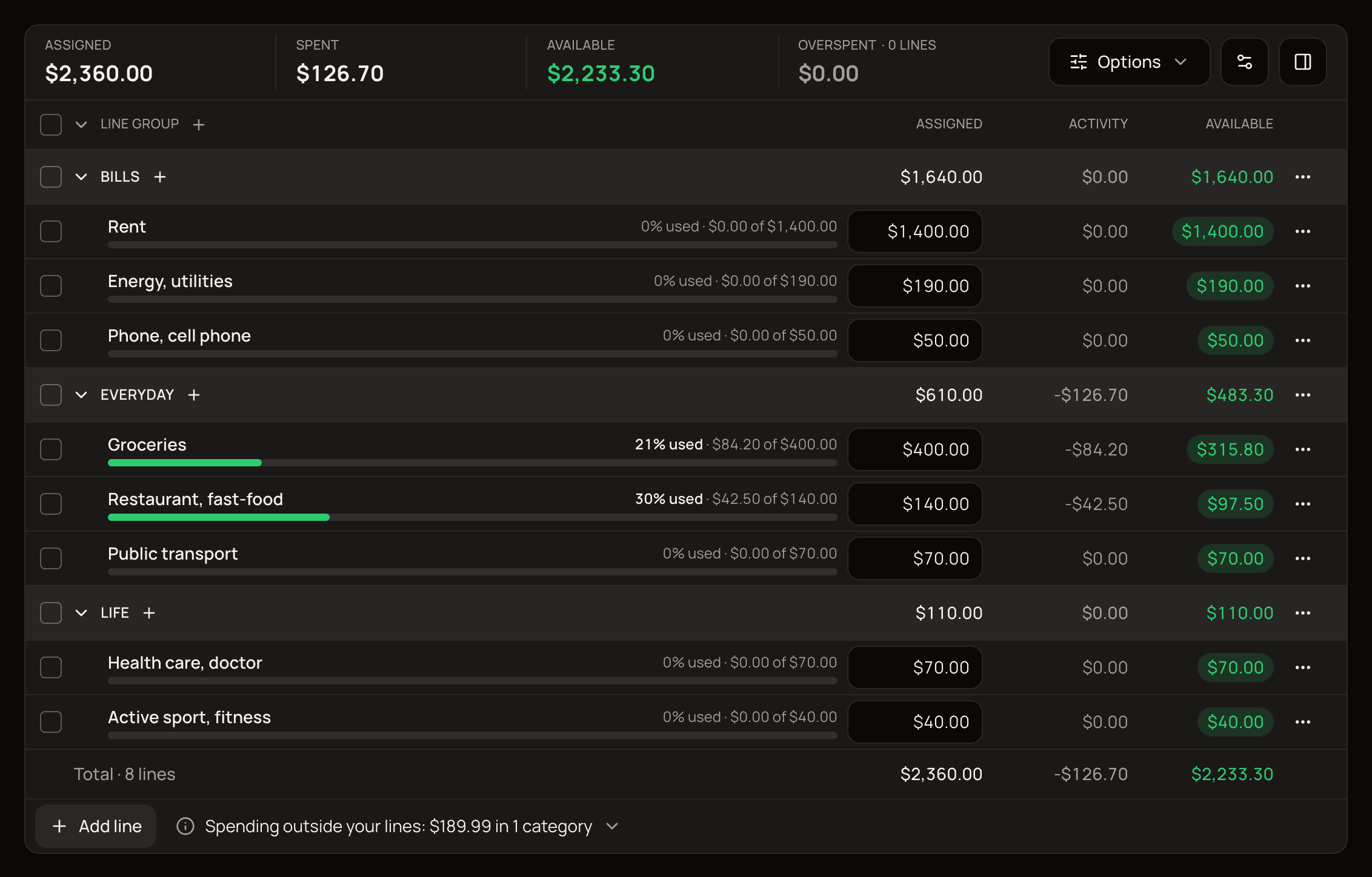Check the Active sport, fitness checkbox
The image size is (1372, 877).
tap(51, 722)
